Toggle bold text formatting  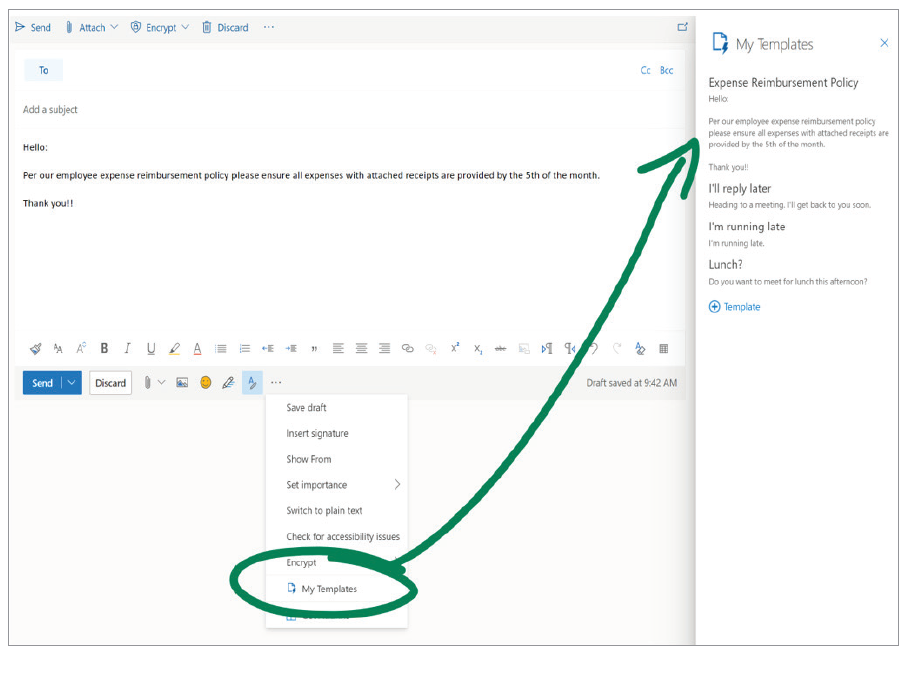tap(104, 349)
